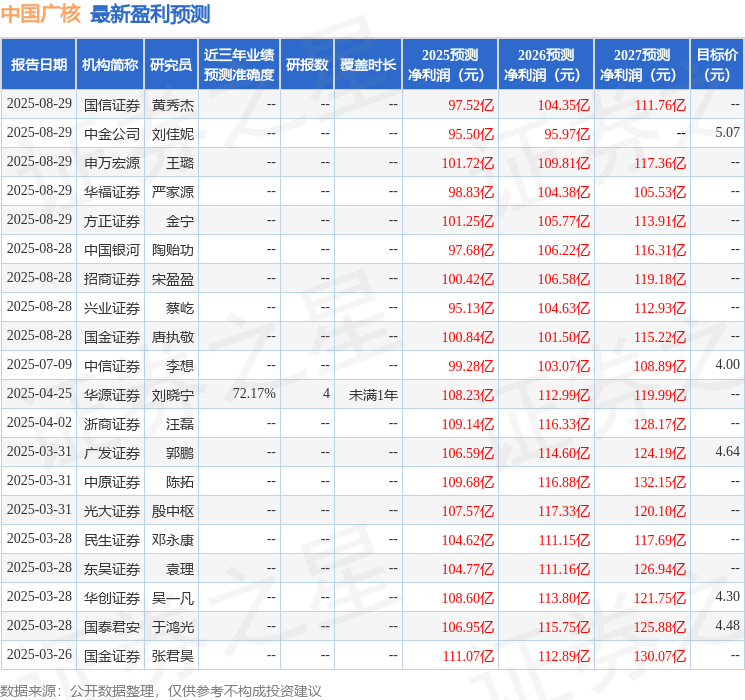Select the 中原证券 institution cell

(x=112, y=481)
